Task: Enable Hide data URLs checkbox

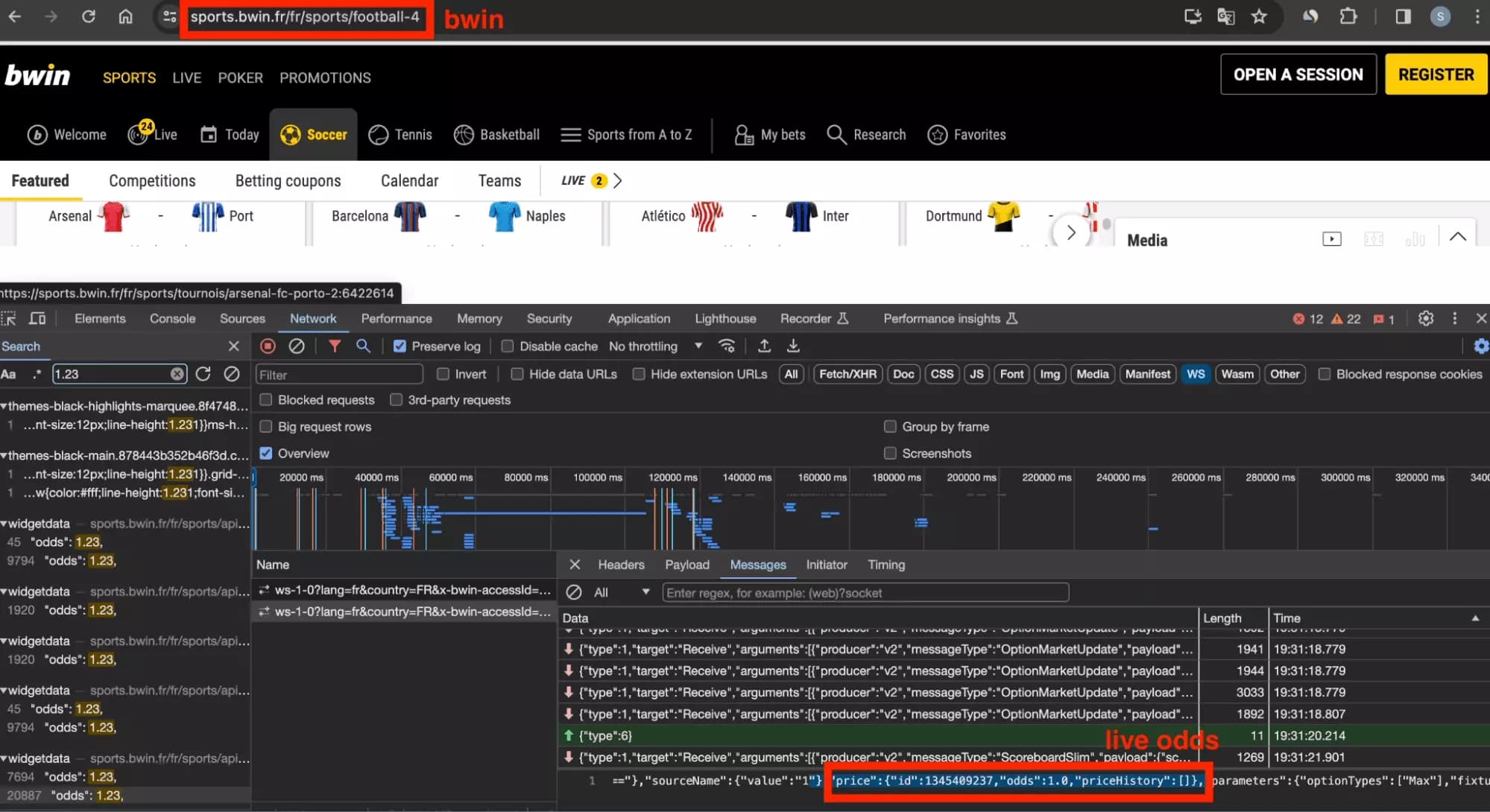Action: click(517, 374)
